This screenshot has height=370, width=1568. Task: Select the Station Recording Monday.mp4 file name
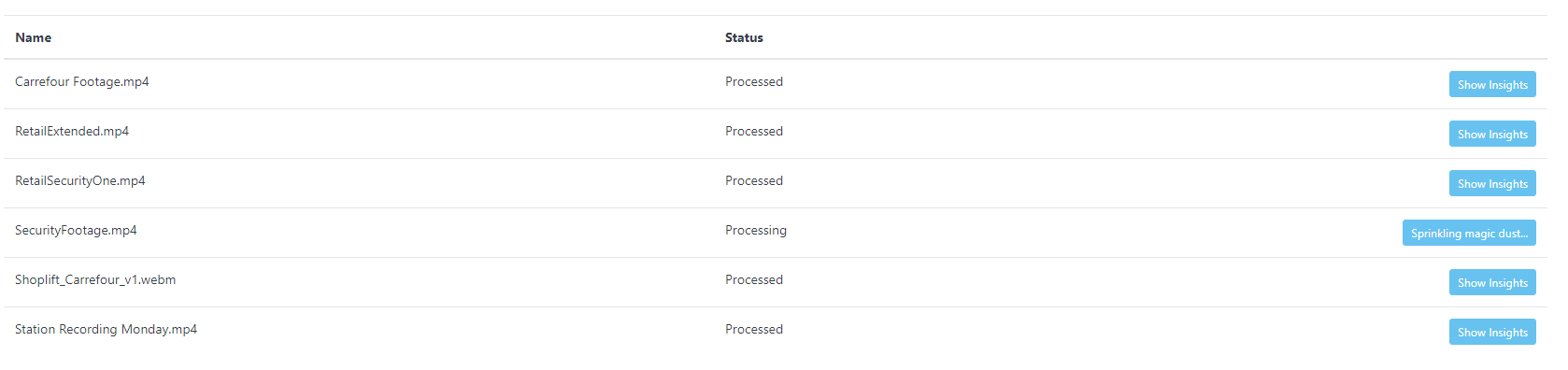coord(106,329)
